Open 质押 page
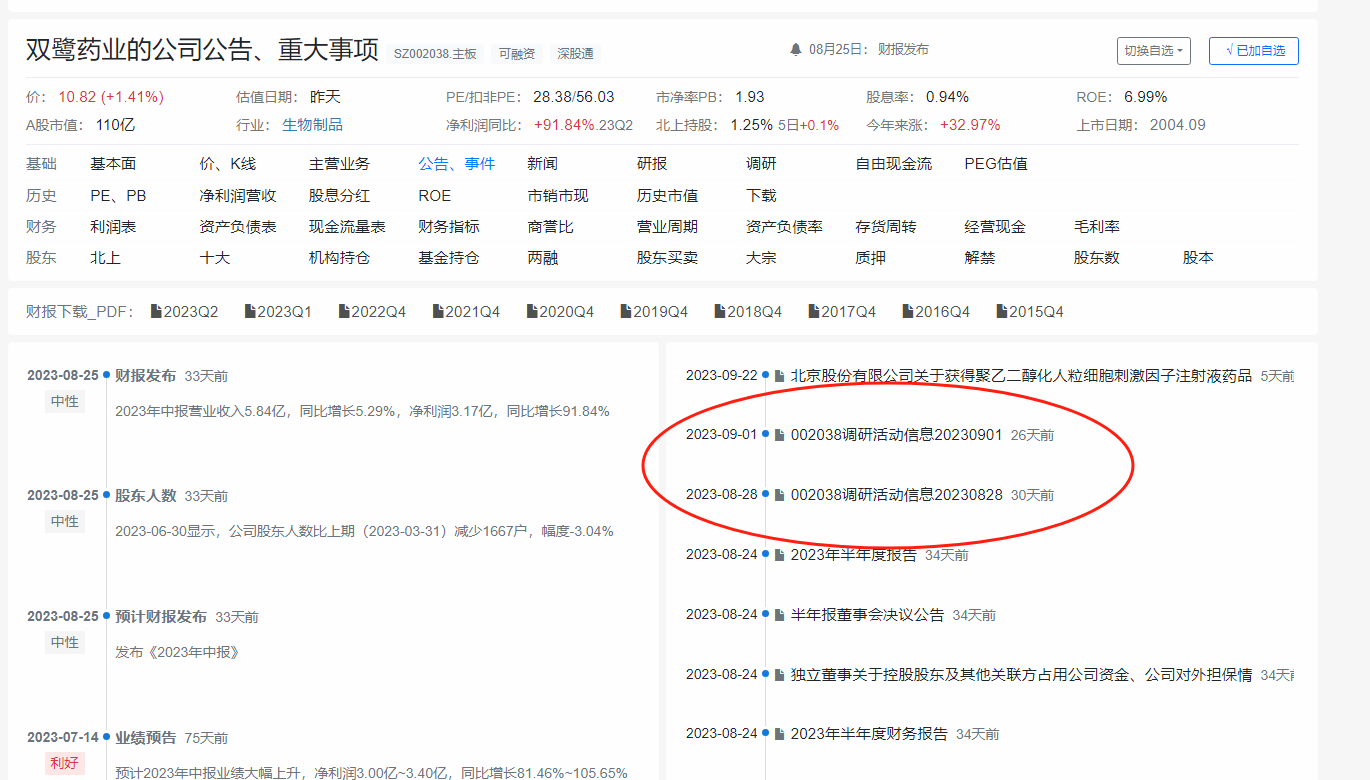The width and height of the screenshot is (1370, 780). click(x=870, y=258)
